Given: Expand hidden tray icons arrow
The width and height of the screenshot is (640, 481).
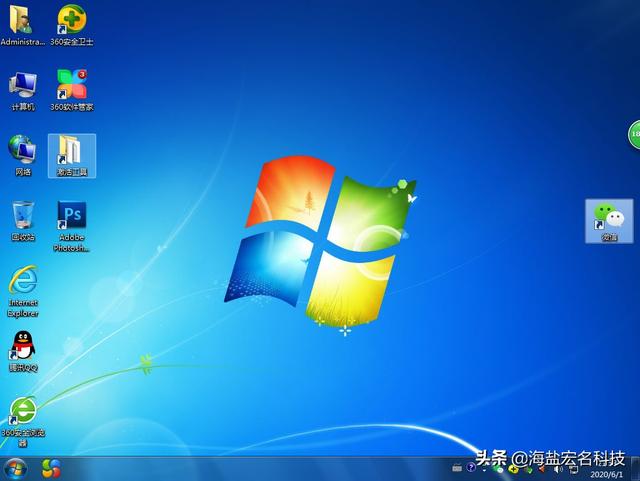Looking at the screenshot, I should point(484,470).
